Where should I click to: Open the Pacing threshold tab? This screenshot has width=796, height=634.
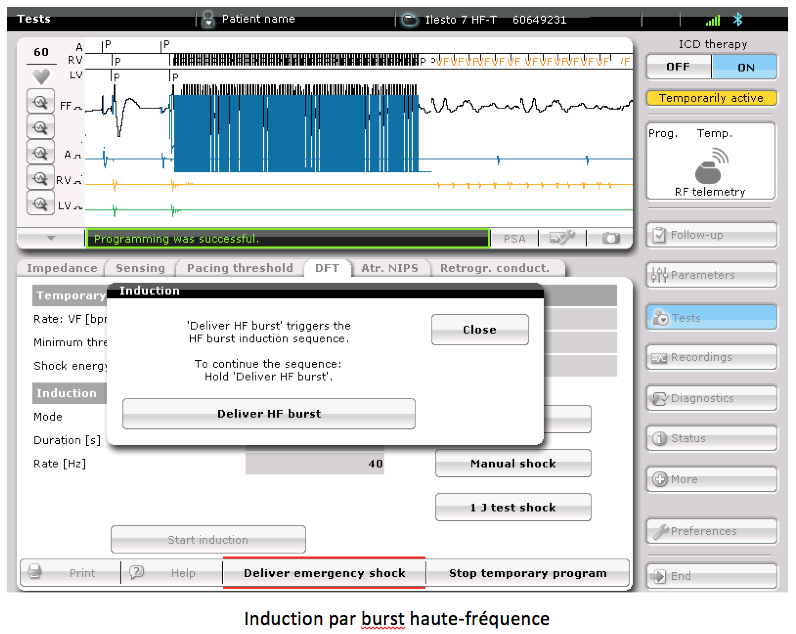click(x=240, y=268)
